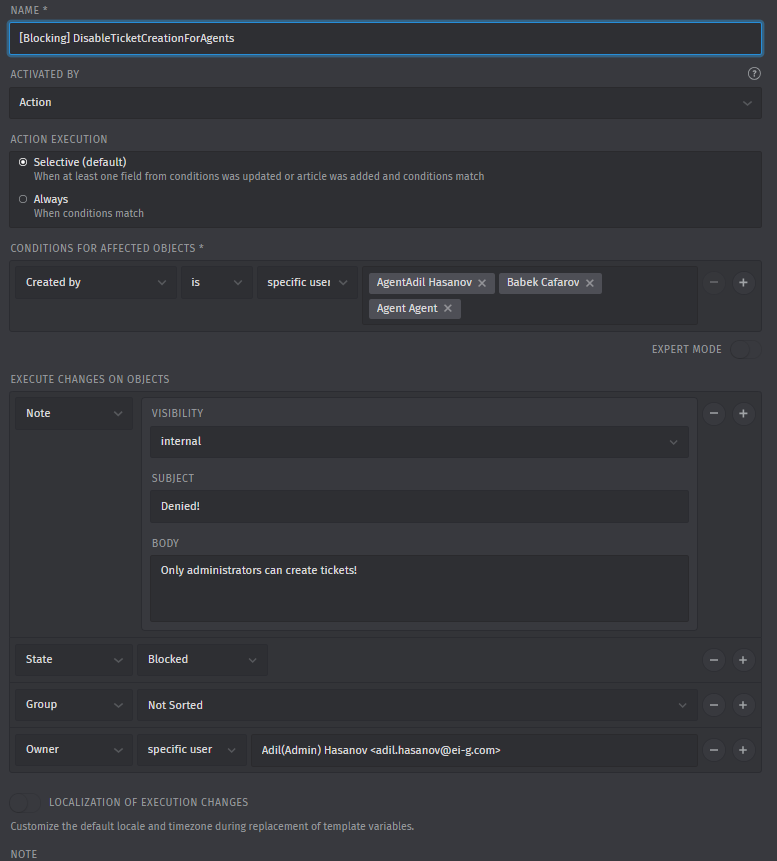Add a new action below the Note change
Screen dimensions: 777x861
[x=743, y=413]
